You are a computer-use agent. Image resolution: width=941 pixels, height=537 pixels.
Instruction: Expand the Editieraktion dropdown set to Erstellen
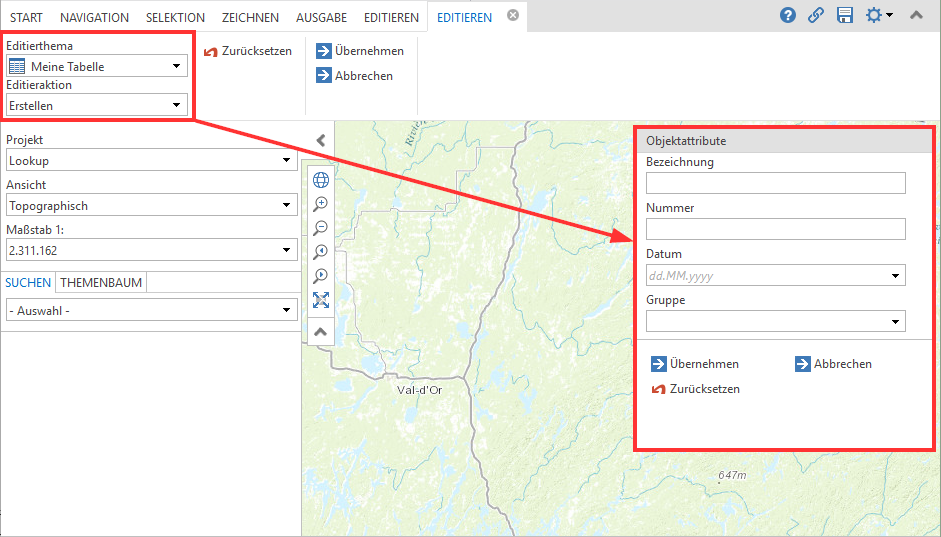point(96,105)
